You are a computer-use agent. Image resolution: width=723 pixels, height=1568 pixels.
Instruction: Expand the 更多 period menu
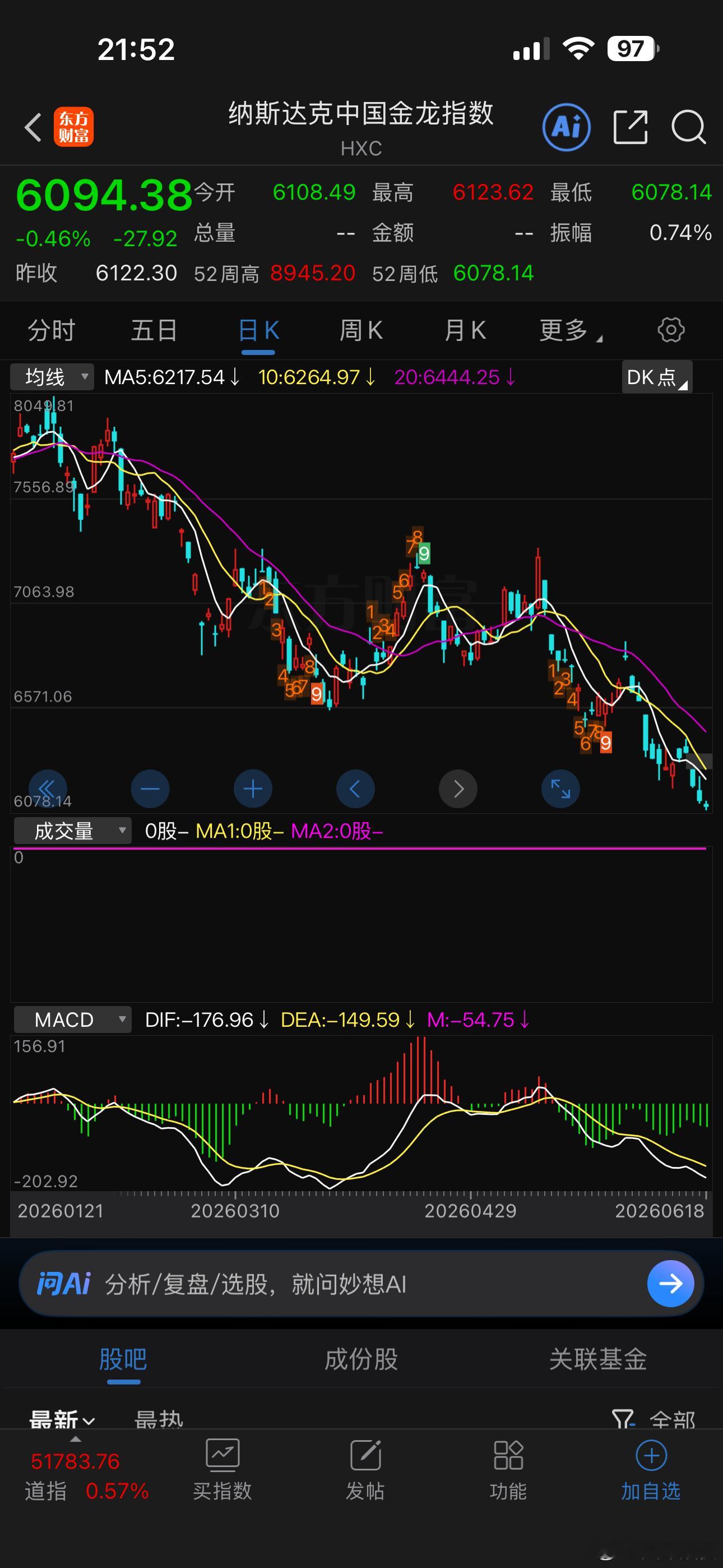(x=570, y=330)
